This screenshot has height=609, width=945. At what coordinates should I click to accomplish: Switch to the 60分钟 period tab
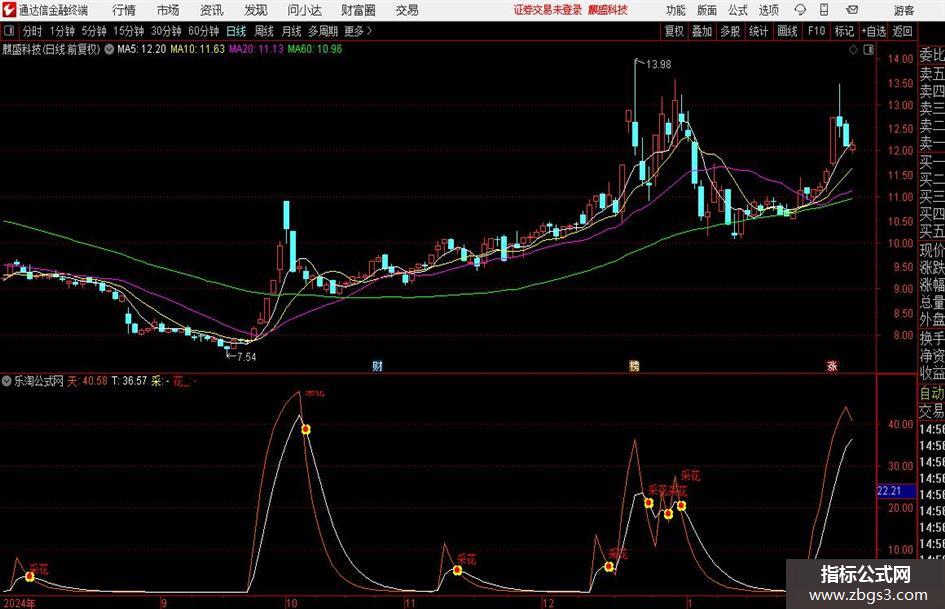pos(204,31)
